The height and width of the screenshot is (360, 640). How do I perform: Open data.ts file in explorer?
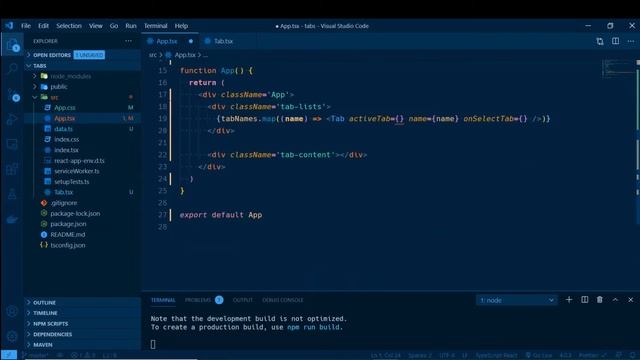tap(63, 129)
